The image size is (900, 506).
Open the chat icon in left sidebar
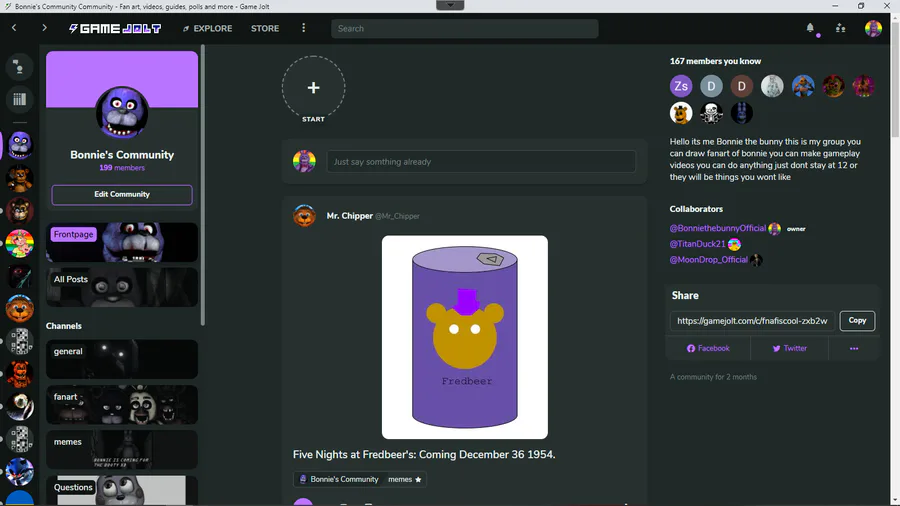point(19,67)
